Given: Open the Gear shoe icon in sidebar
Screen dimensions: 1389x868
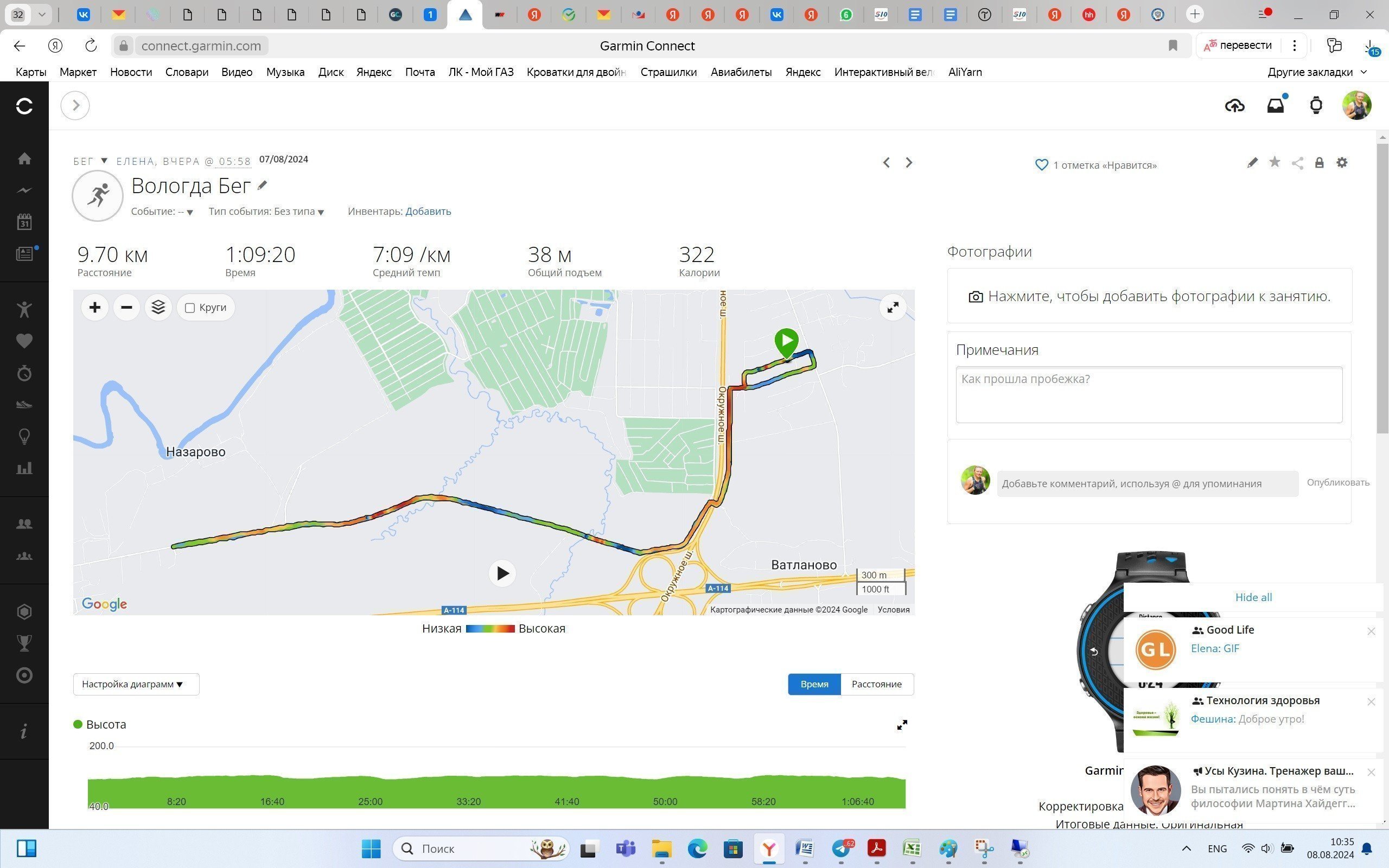Looking at the screenshot, I should click(24, 405).
